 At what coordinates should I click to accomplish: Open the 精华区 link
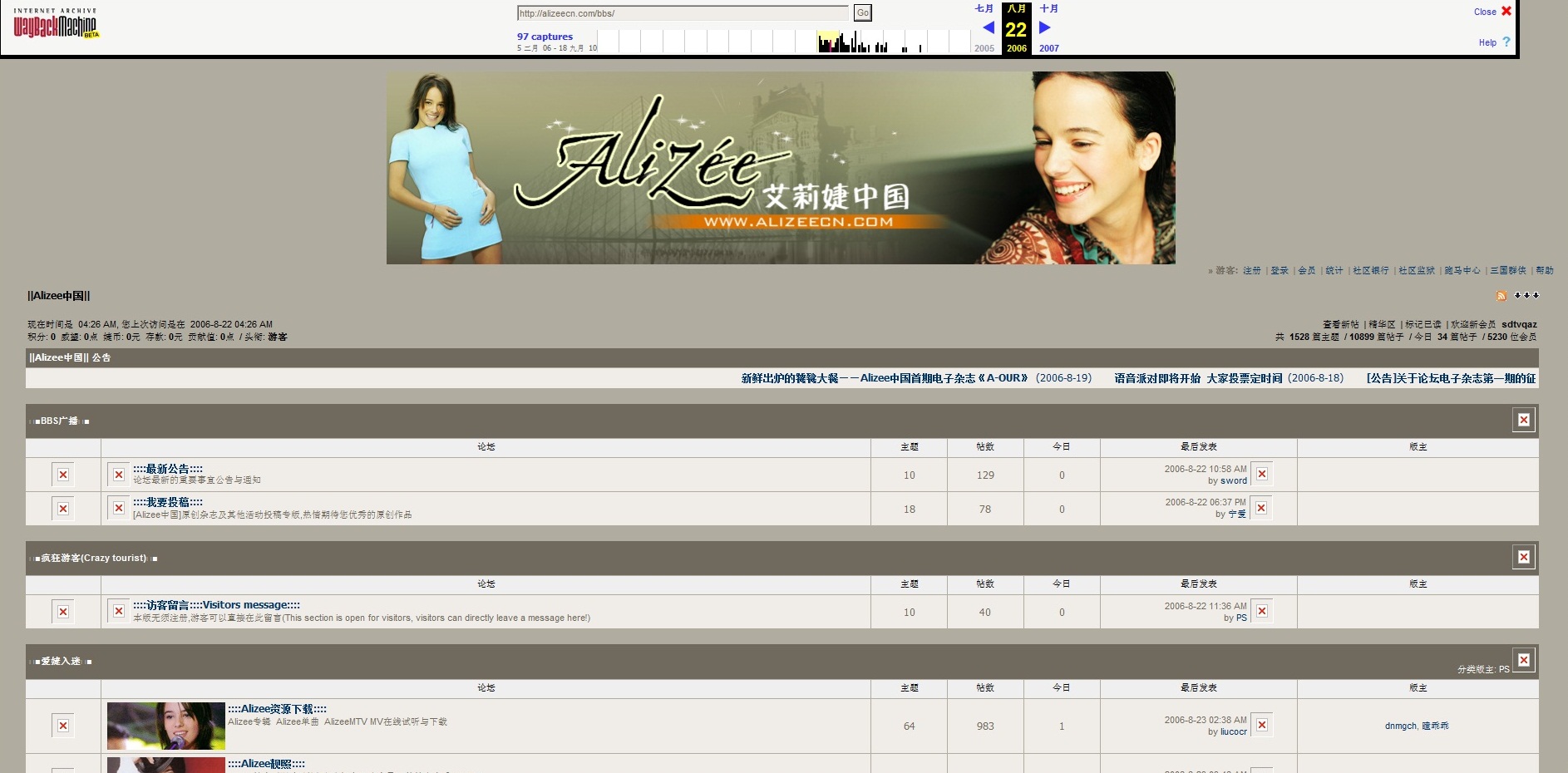(x=1383, y=325)
